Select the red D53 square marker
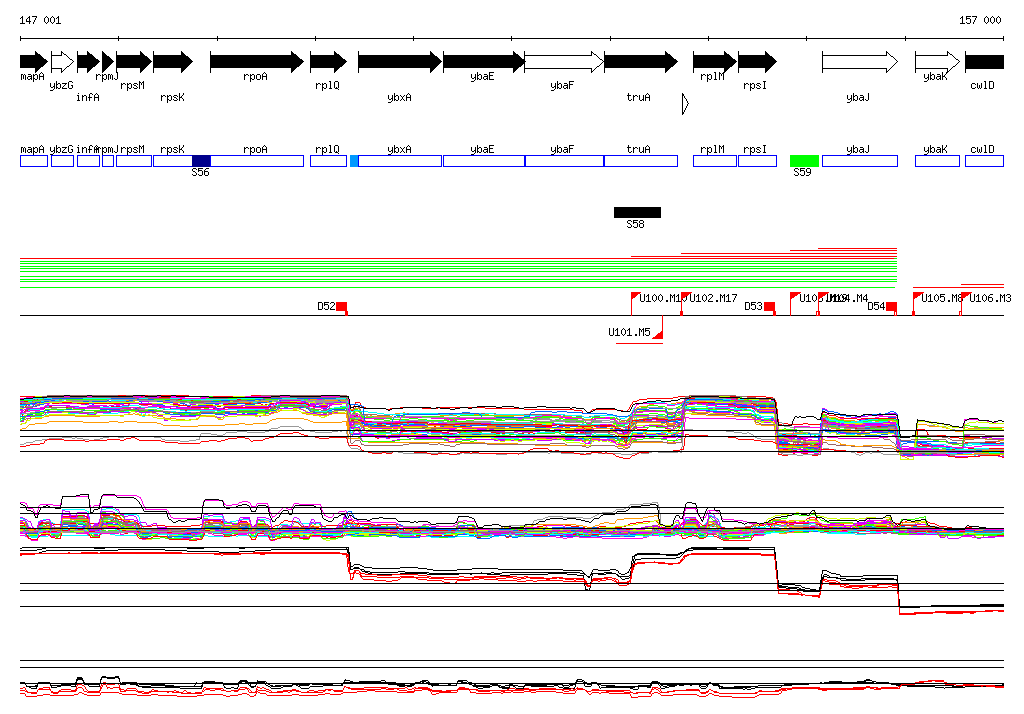The image size is (1024, 714). click(769, 307)
